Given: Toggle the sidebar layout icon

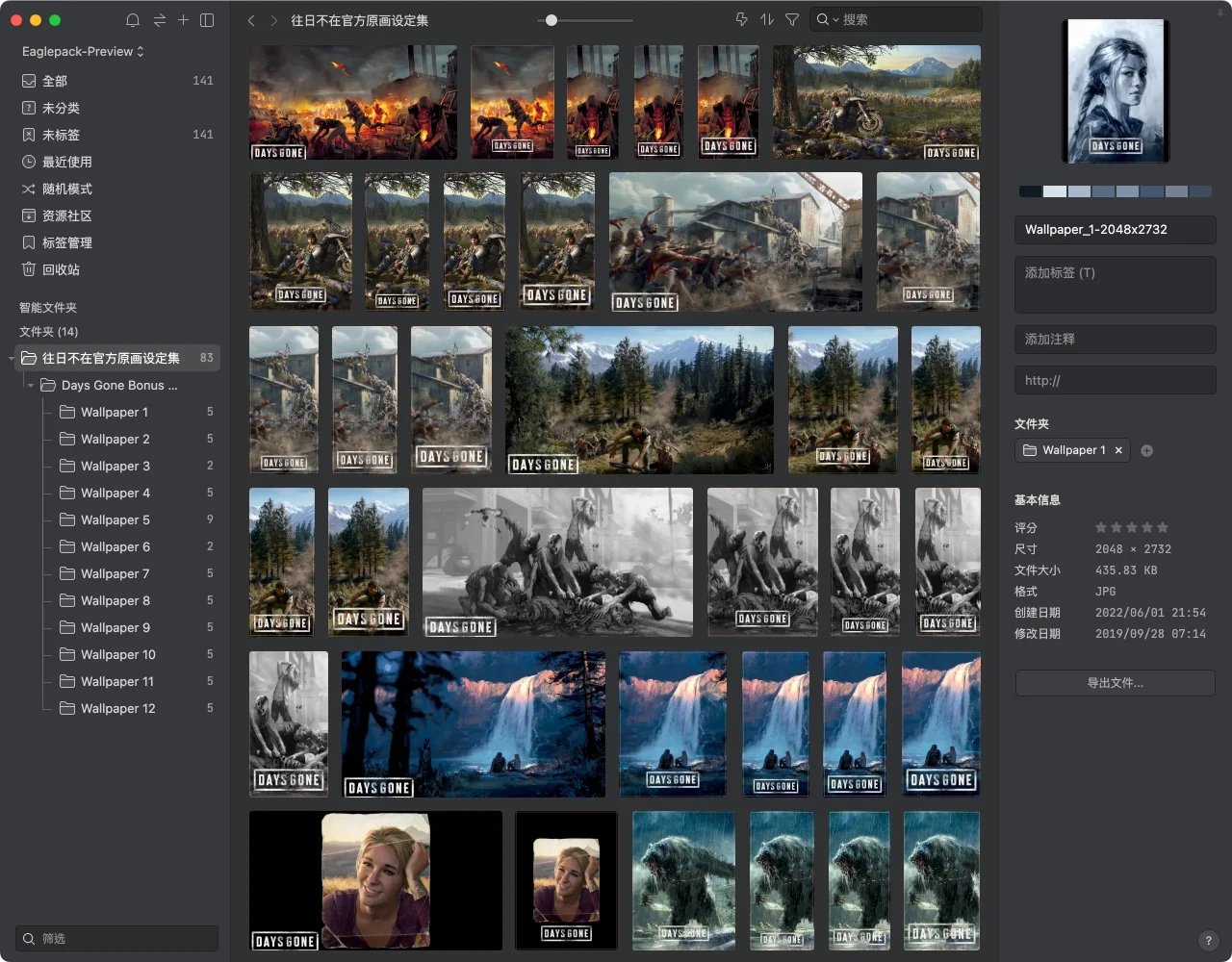Looking at the screenshot, I should pyautogui.click(x=207, y=20).
